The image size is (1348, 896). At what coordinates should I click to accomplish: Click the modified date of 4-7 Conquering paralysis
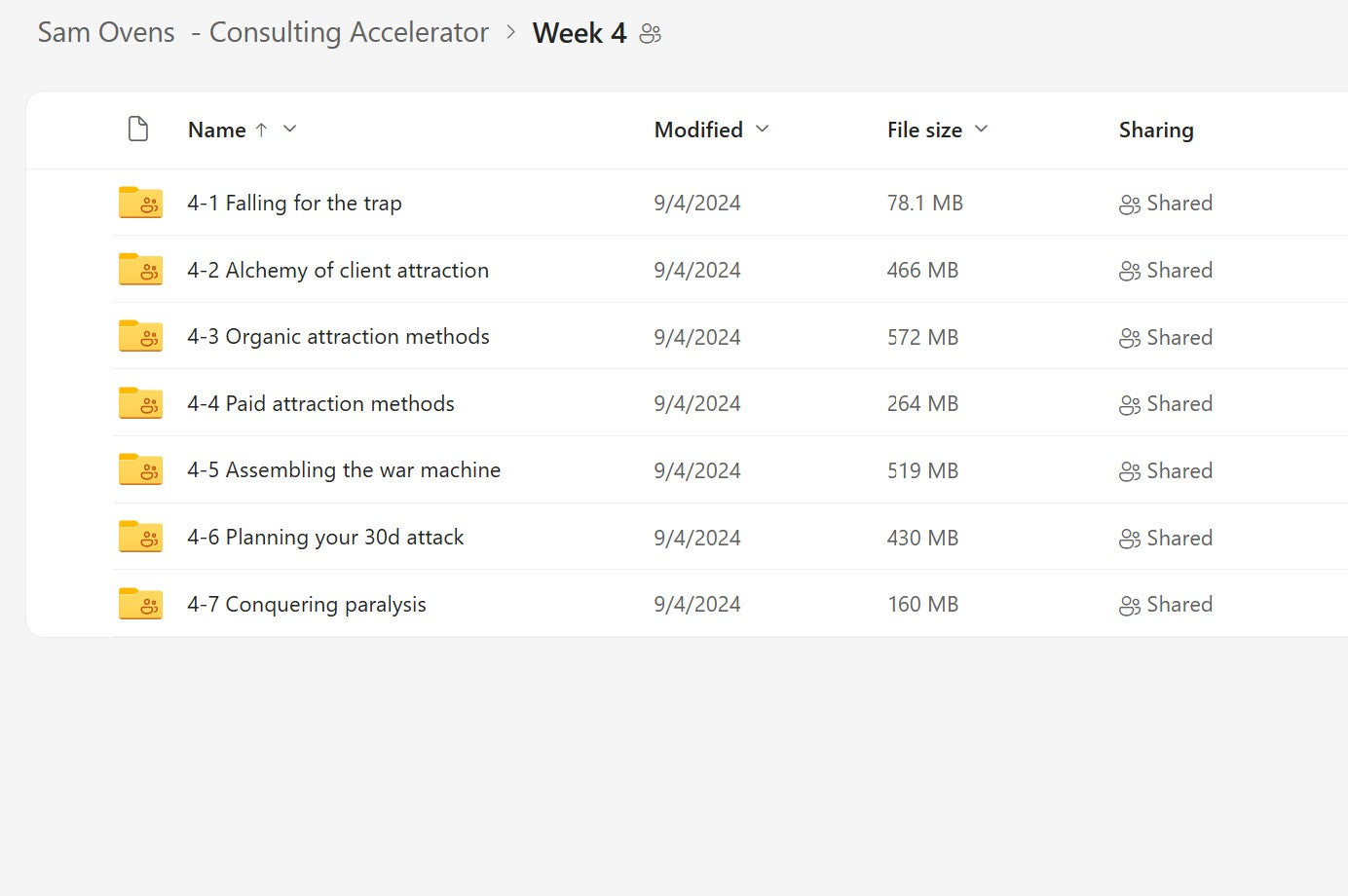click(x=697, y=604)
